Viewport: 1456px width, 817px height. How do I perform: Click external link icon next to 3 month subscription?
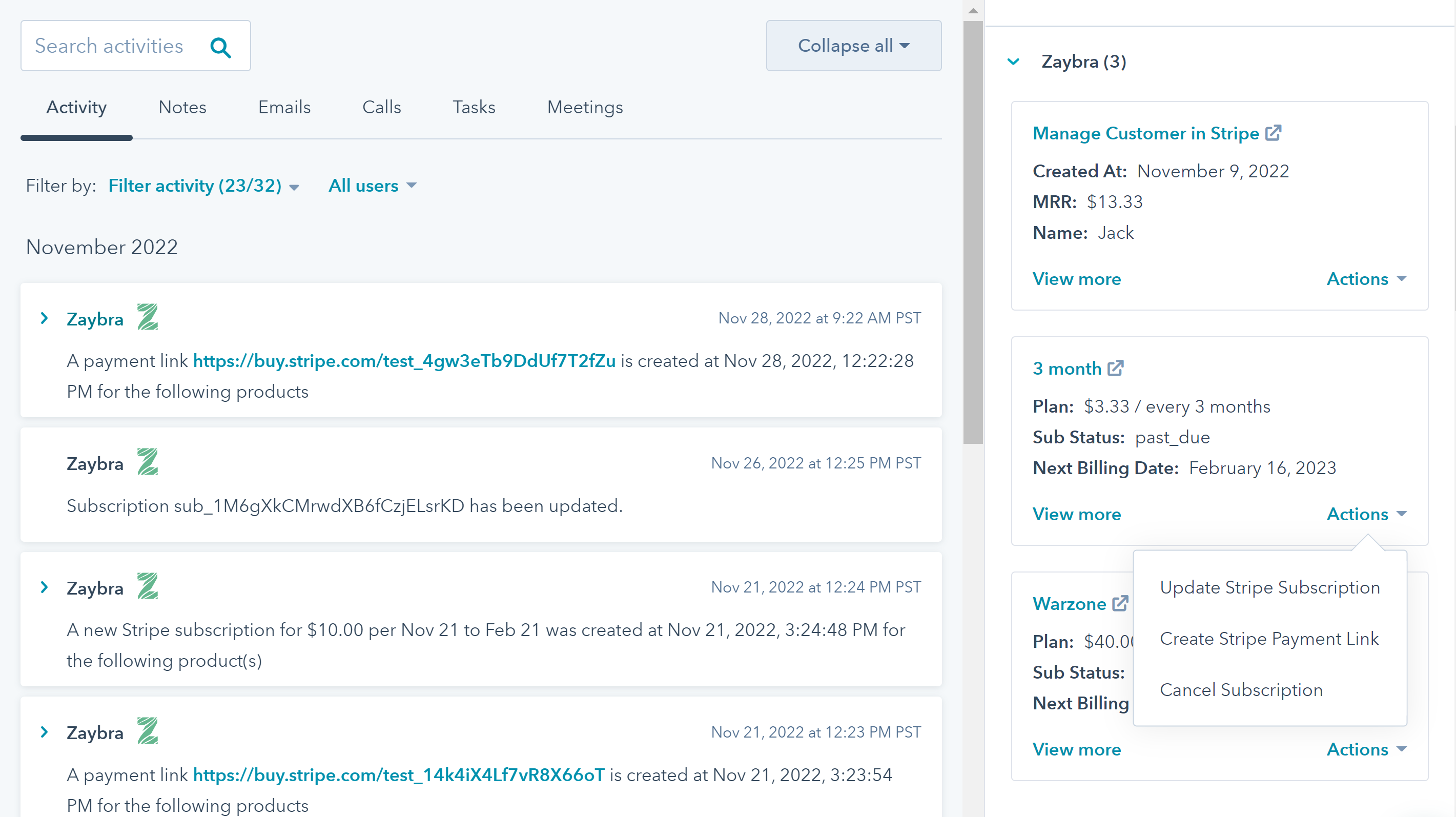pos(1115,367)
